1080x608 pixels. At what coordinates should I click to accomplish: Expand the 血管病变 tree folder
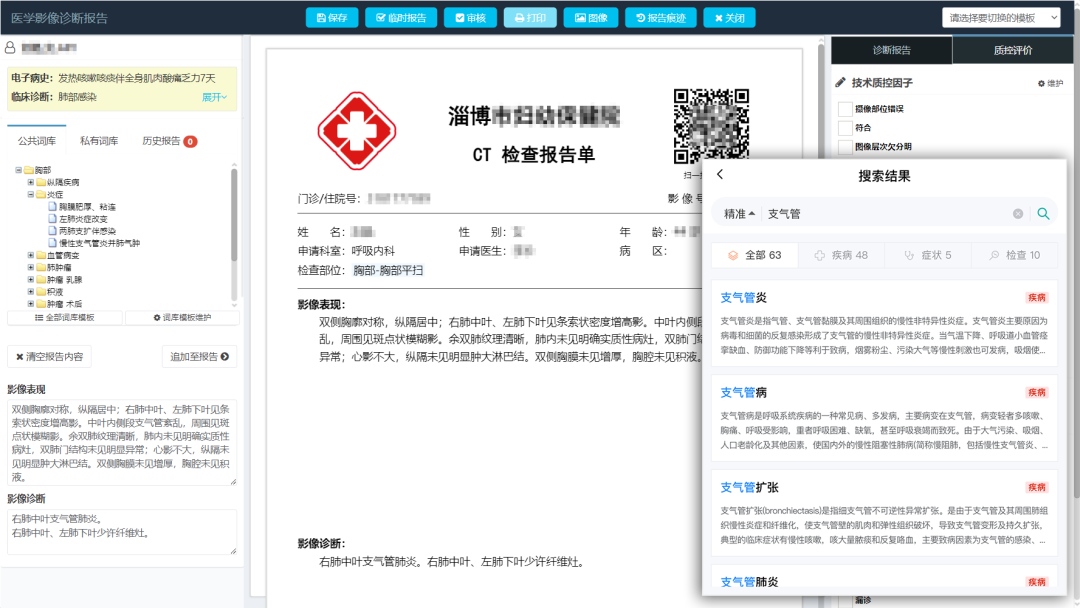click(x=31, y=255)
